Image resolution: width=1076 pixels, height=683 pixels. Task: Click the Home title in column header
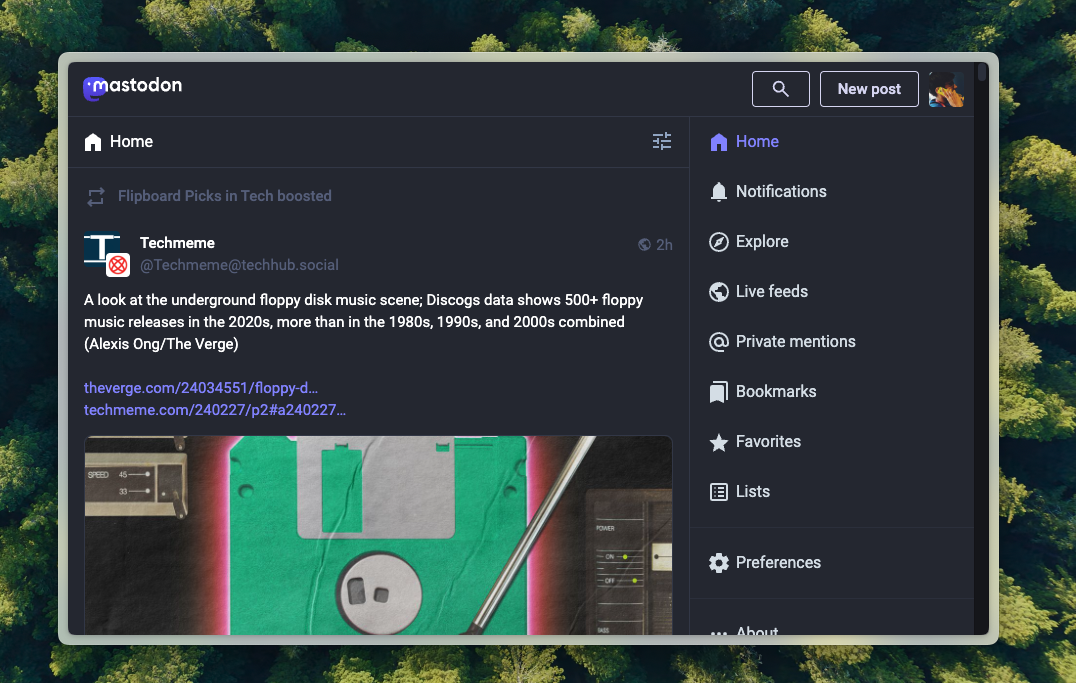coord(131,141)
